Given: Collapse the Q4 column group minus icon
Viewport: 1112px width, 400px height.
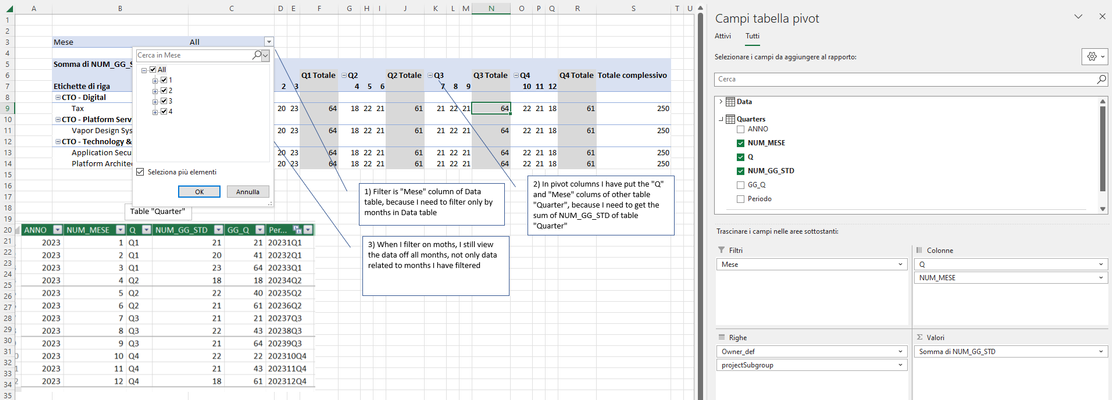Looking at the screenshot, I should click(516, 75).
